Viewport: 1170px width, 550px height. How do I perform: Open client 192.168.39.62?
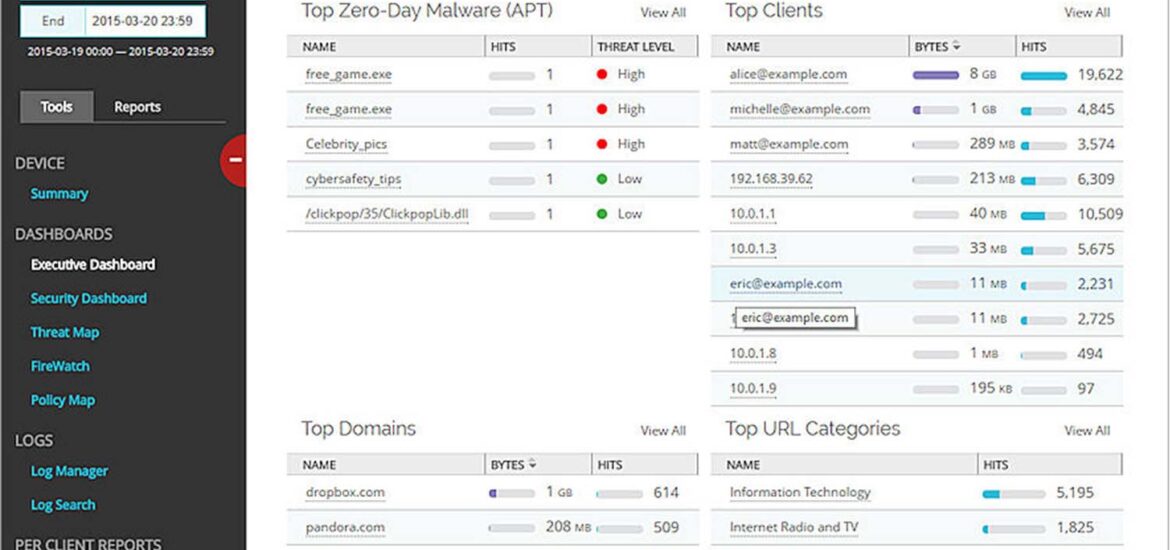771,179
